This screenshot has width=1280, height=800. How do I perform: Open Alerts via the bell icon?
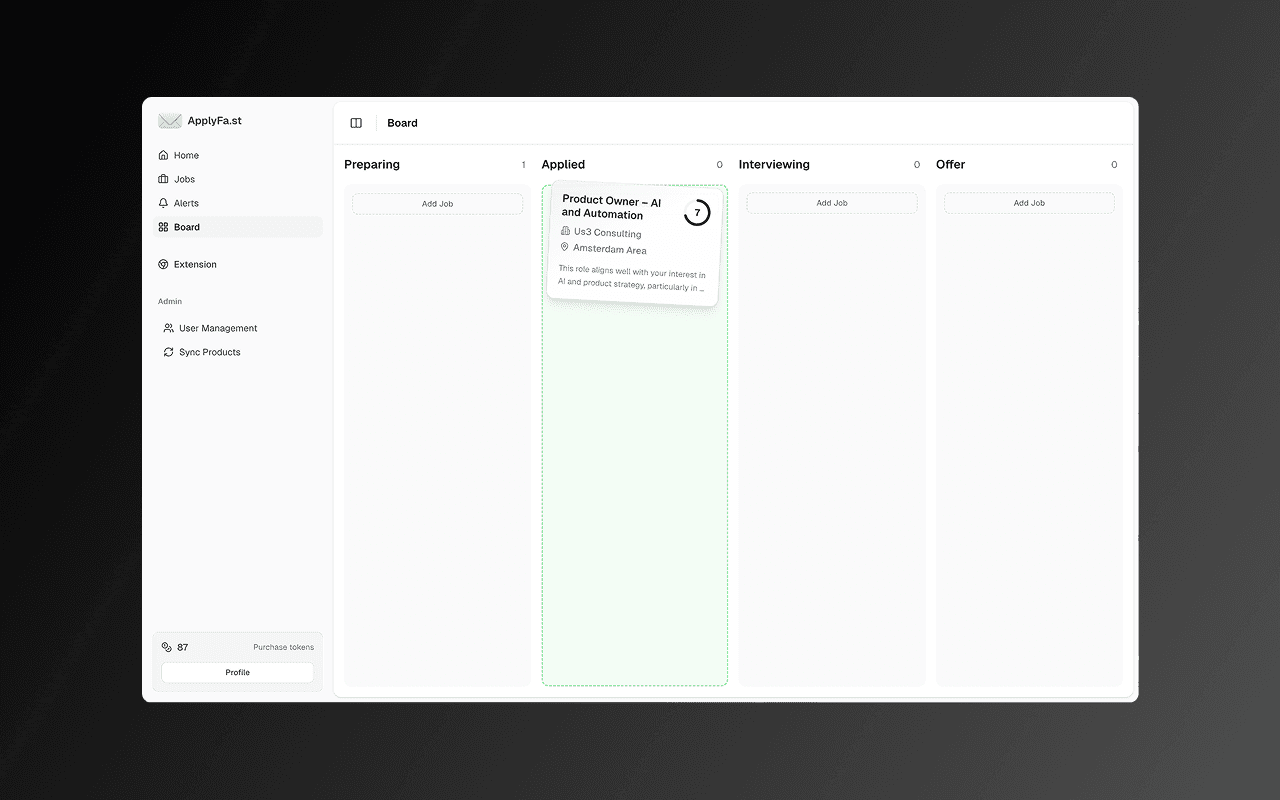163,203
